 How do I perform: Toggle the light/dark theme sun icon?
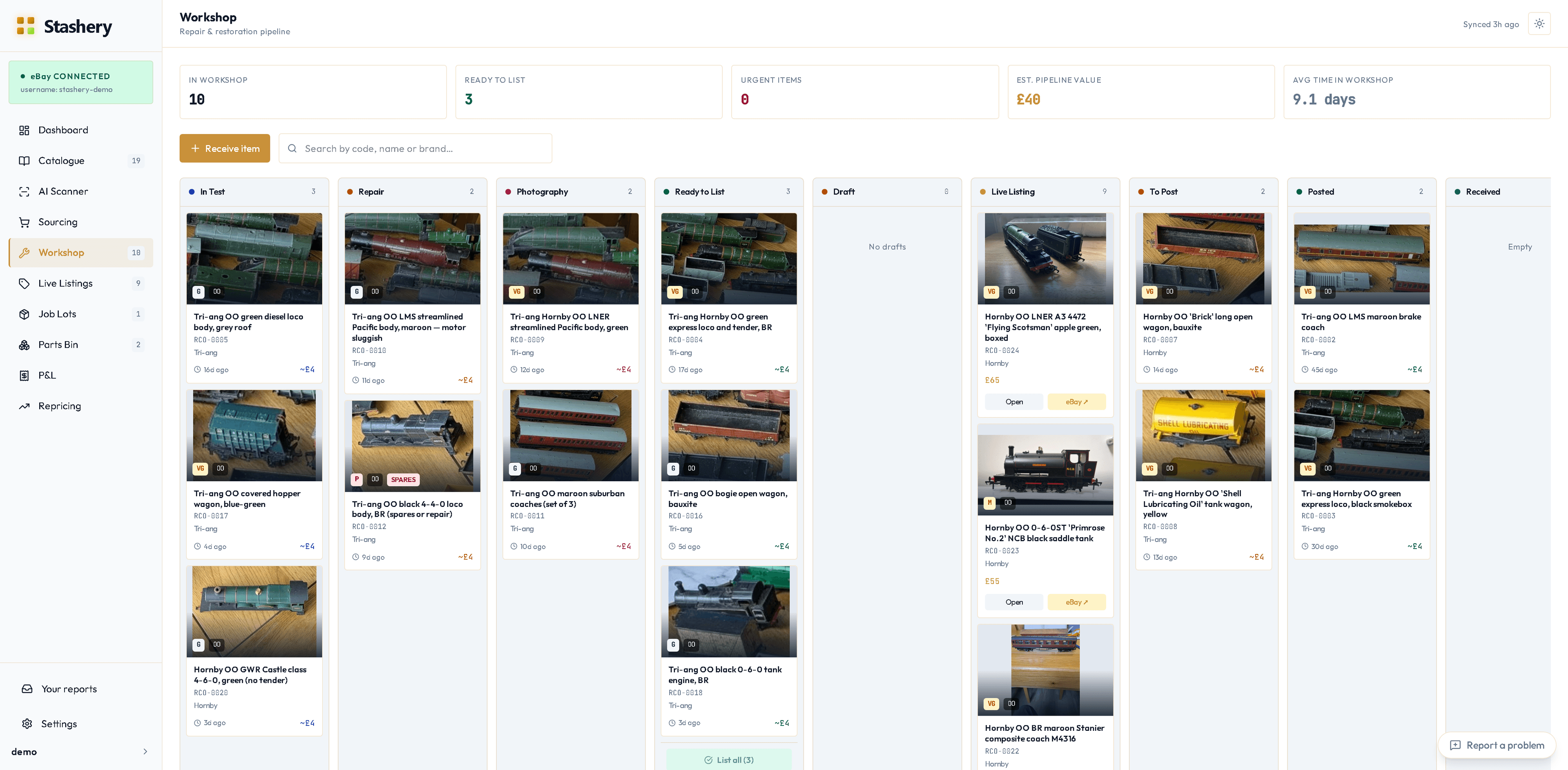point(1539,24)
